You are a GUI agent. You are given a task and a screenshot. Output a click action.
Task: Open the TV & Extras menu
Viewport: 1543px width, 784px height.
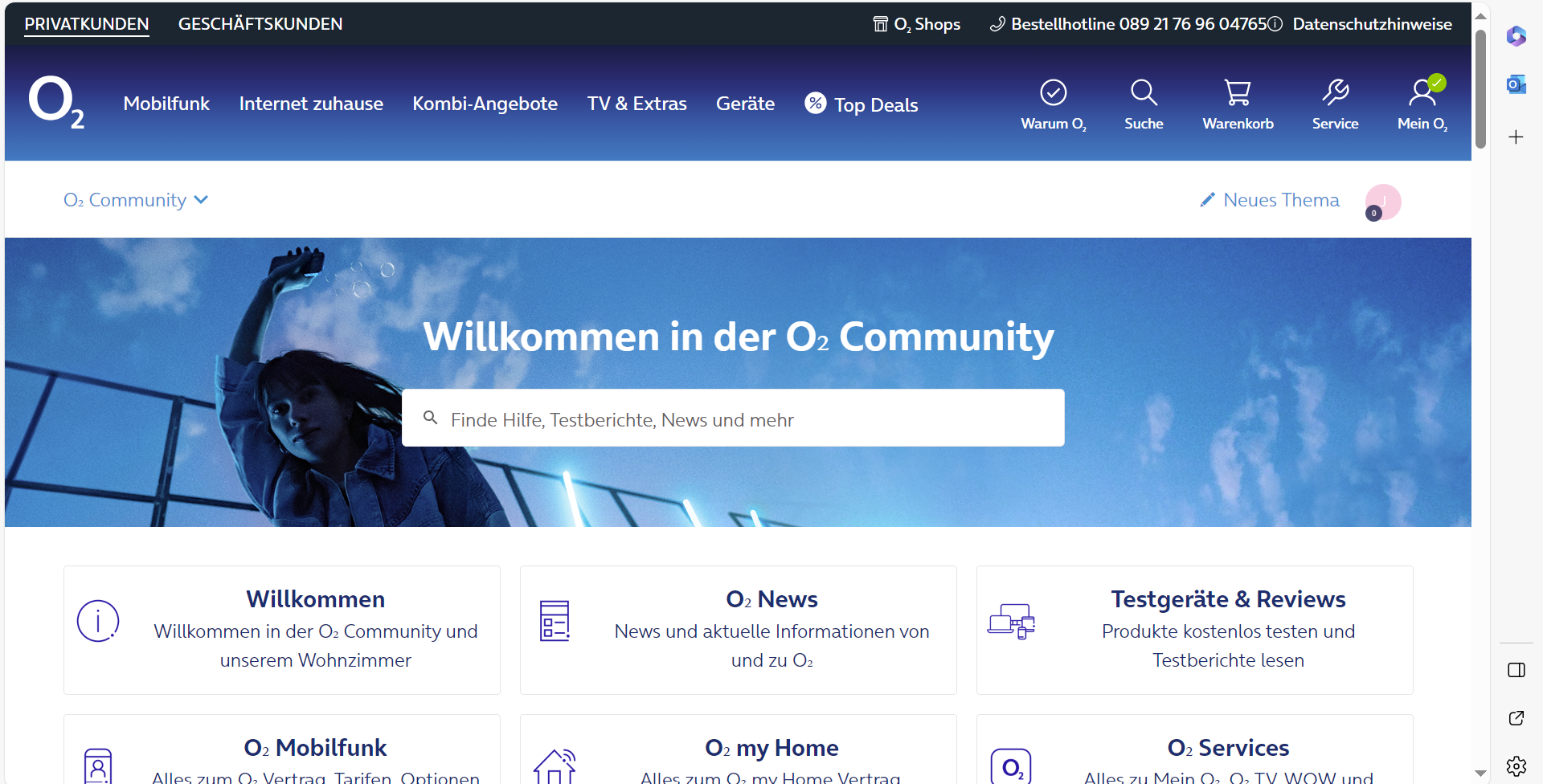point(636,104)
